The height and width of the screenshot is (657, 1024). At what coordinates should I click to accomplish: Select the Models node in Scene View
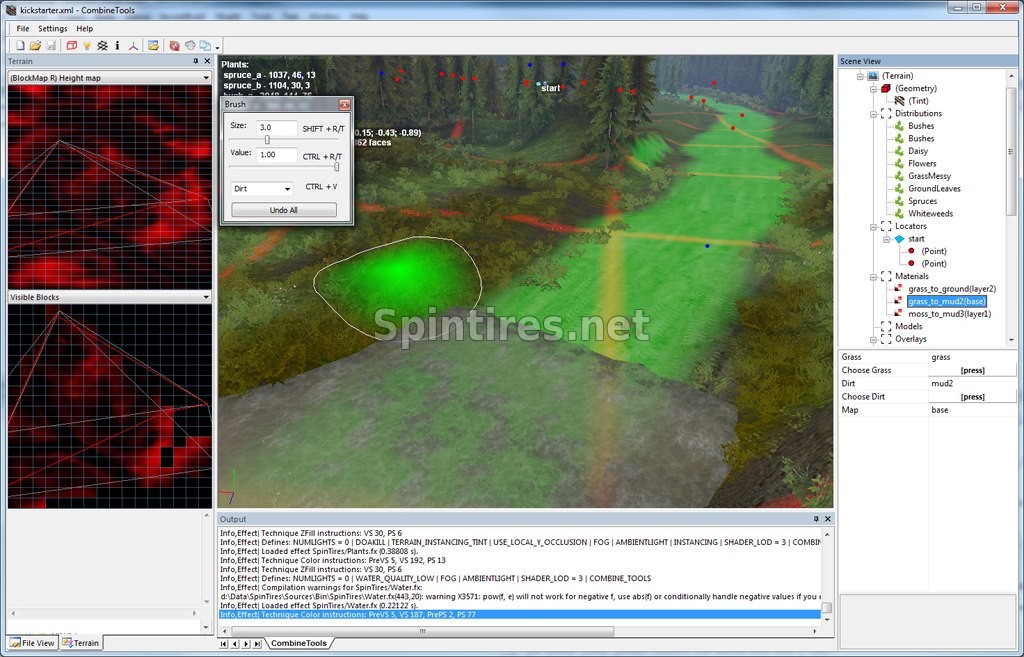tap(908, 326)
